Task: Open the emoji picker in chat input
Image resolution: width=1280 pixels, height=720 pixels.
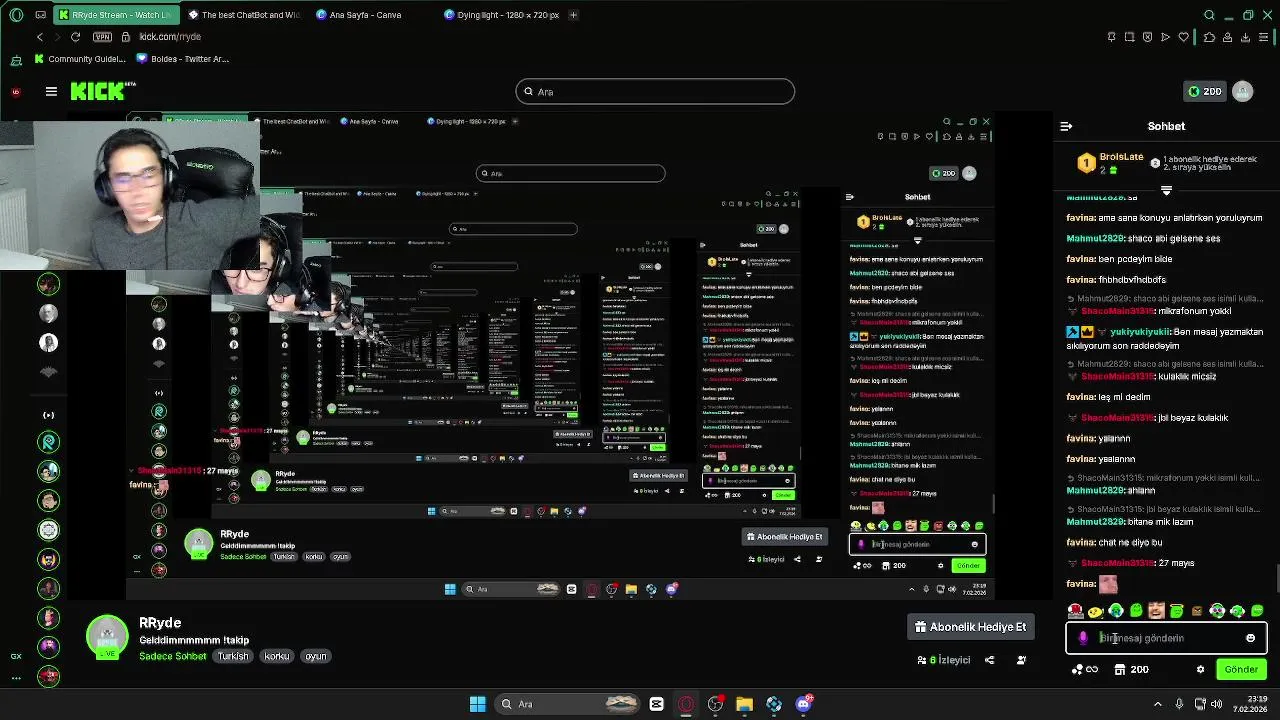Action: click(x=1250, y=638)
